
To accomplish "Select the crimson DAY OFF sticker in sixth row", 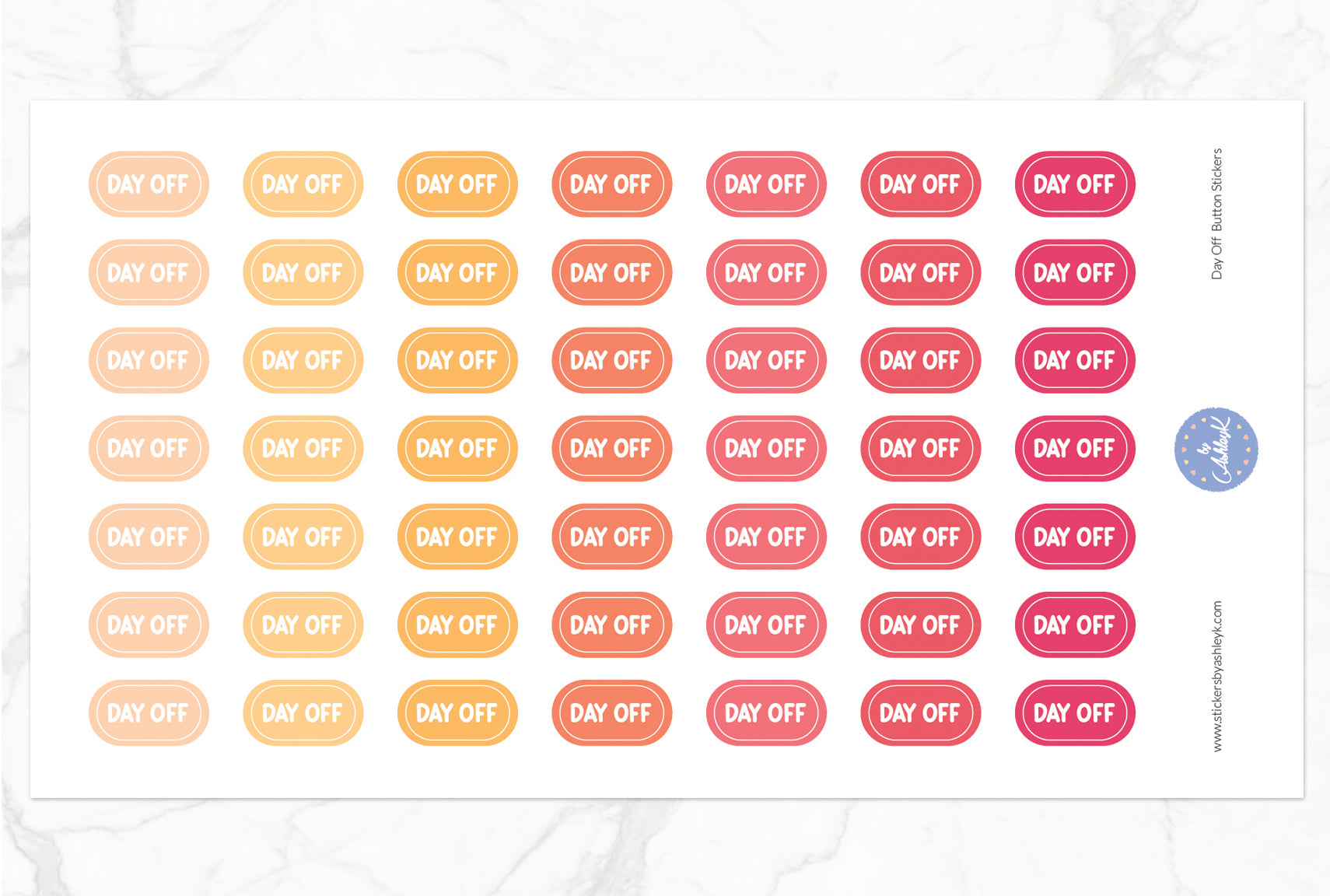I will point(1074,625).
